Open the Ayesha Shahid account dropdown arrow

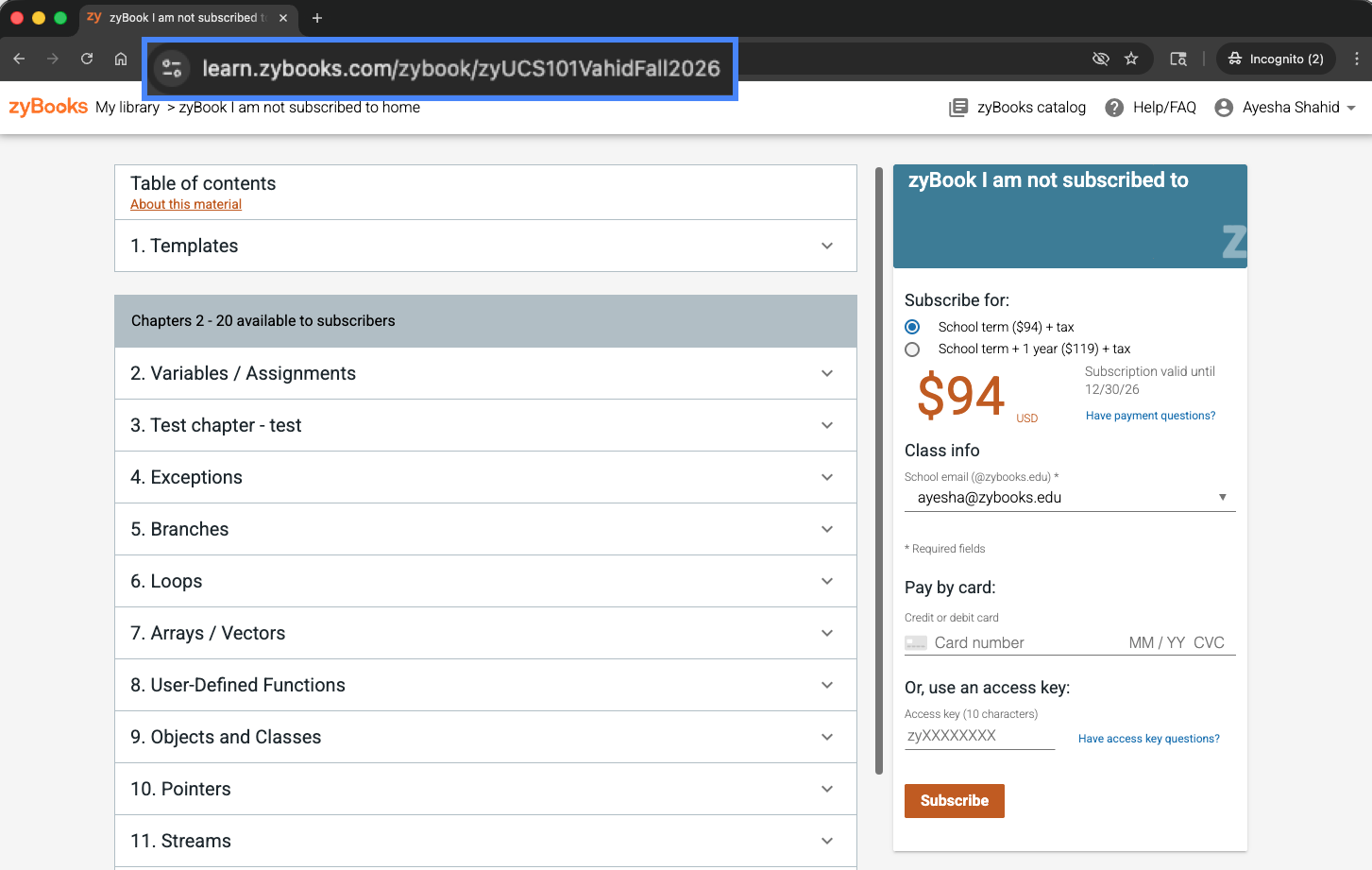[x=1351, y=108]
